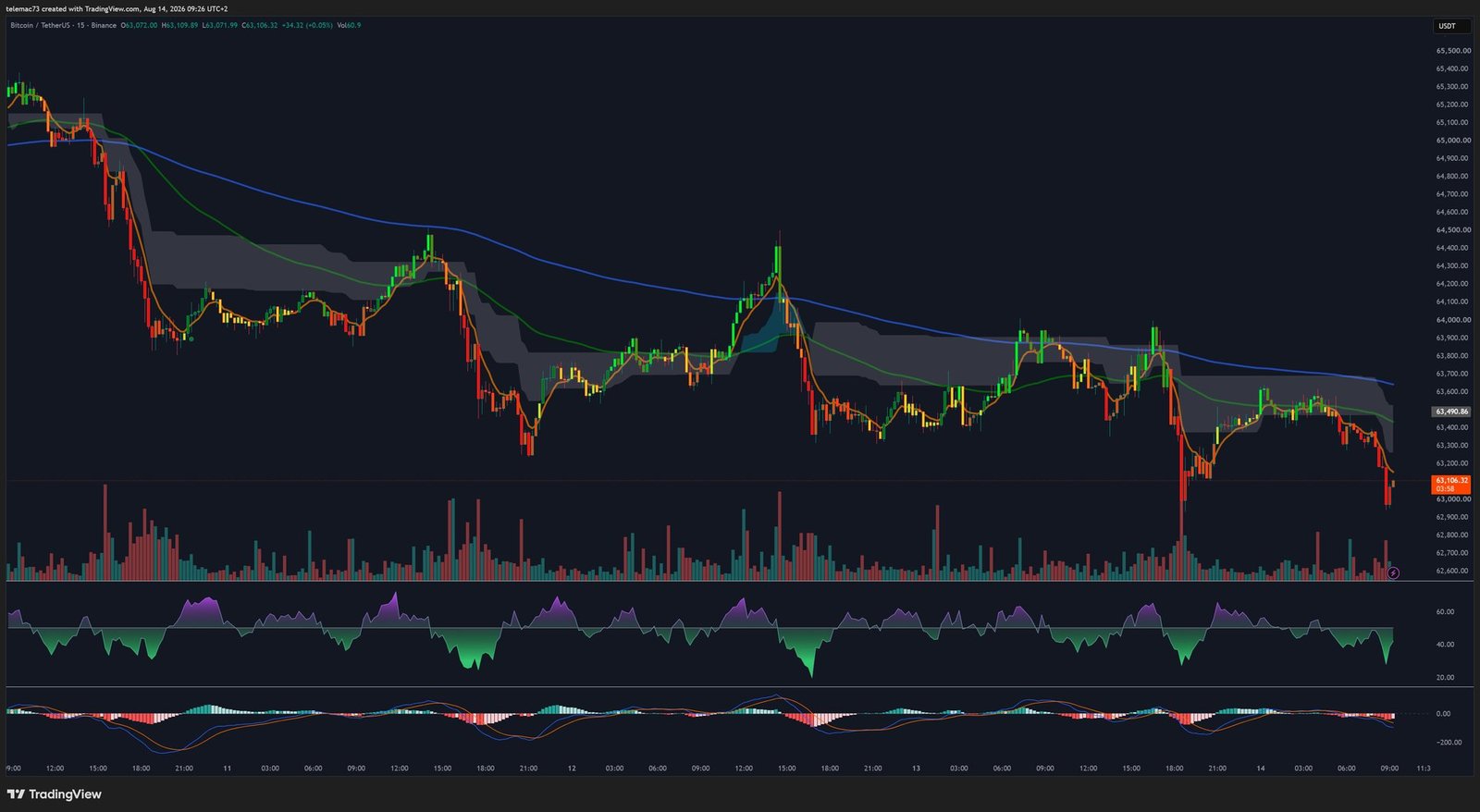Screen dimensions: 1480x812
Task: Select the gray 63,490.86 price label
Action: pos(1451,411)
